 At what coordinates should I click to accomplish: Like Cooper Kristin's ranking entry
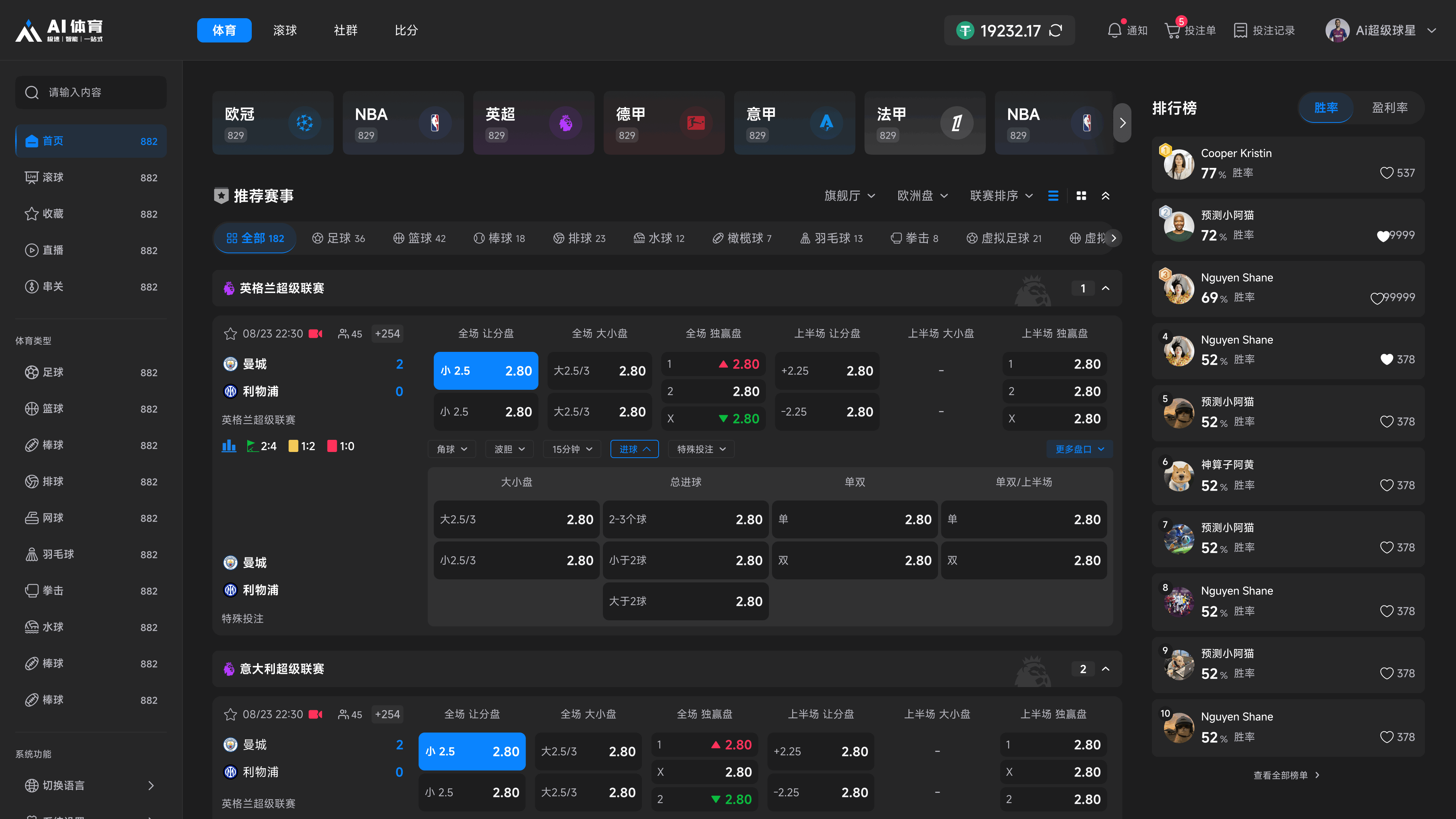[1387, 173]
